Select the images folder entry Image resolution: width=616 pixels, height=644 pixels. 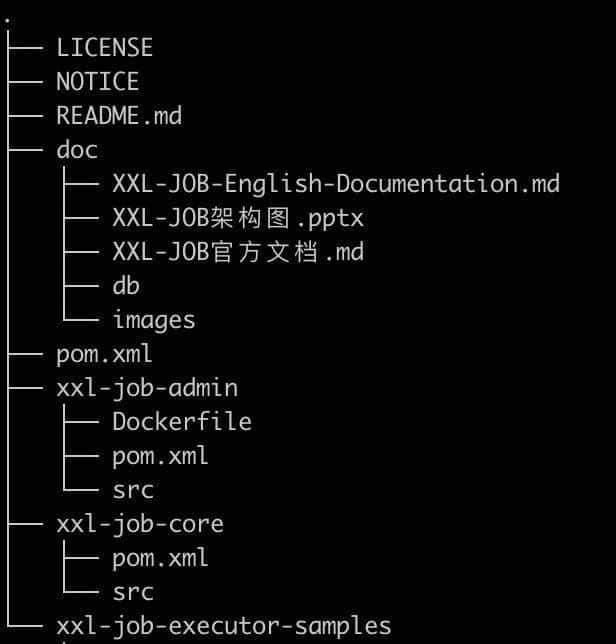(x=154, y=320)
